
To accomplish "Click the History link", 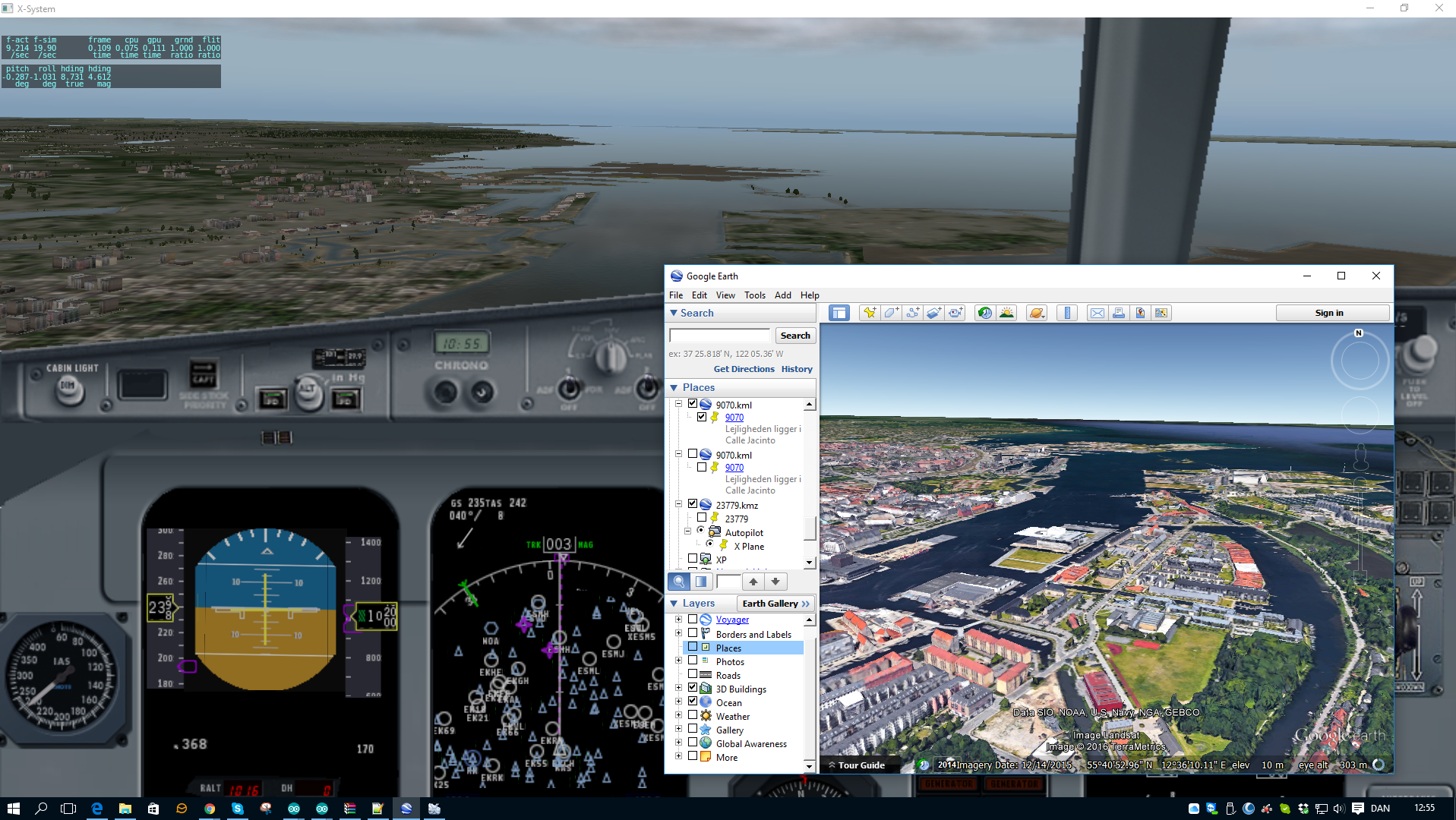I will (x=797, y=369).
